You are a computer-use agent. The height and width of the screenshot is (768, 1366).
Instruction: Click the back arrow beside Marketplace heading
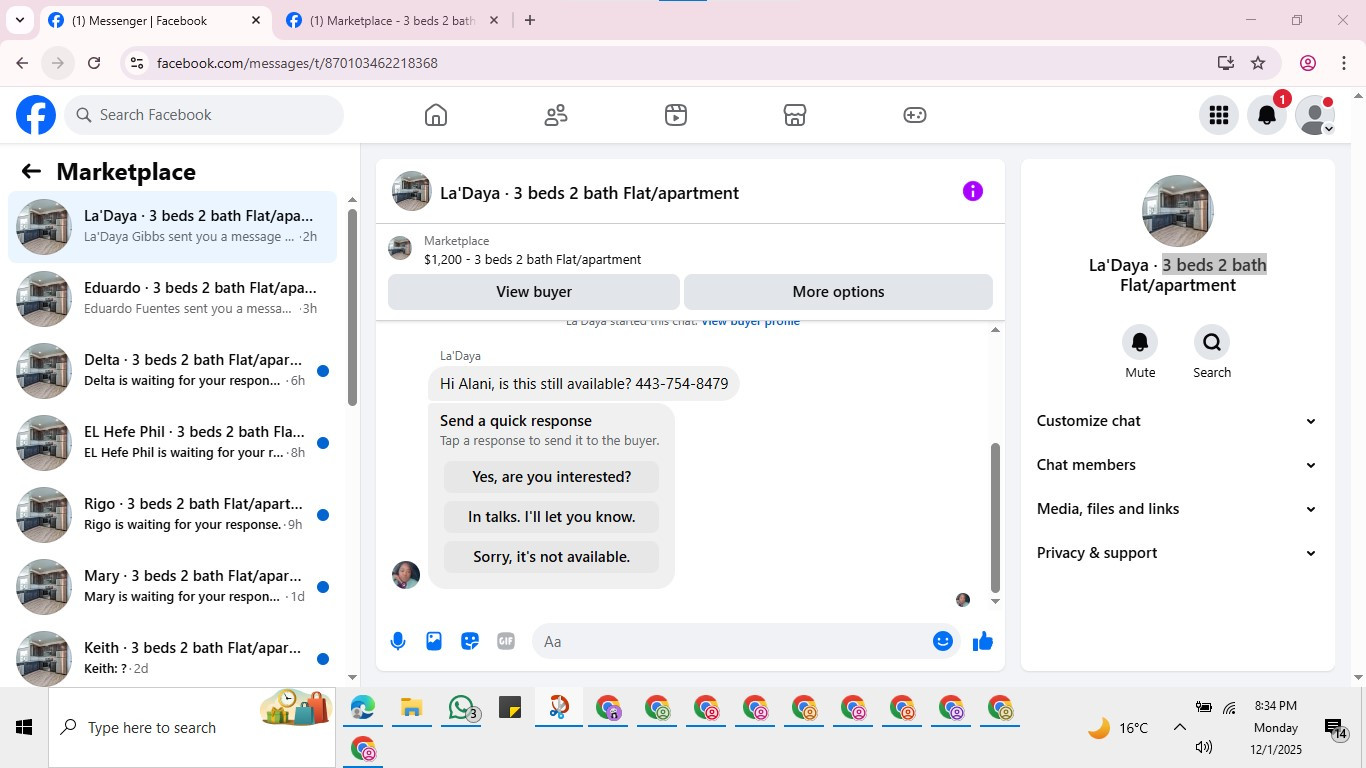tap(31, 171)
